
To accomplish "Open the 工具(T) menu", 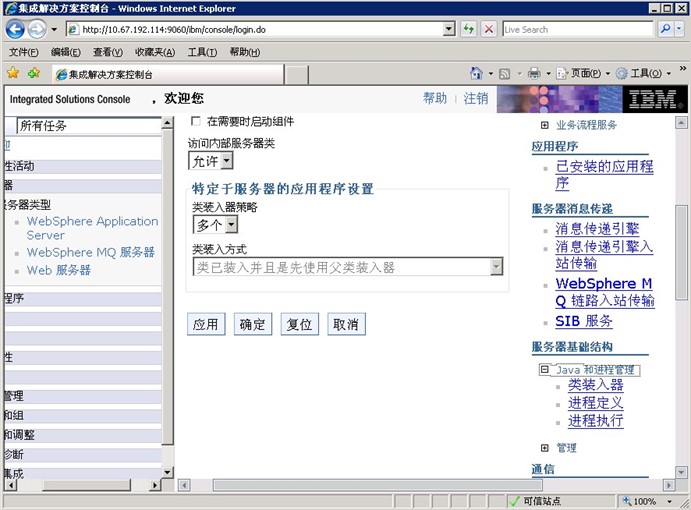I will pos(202,52).
